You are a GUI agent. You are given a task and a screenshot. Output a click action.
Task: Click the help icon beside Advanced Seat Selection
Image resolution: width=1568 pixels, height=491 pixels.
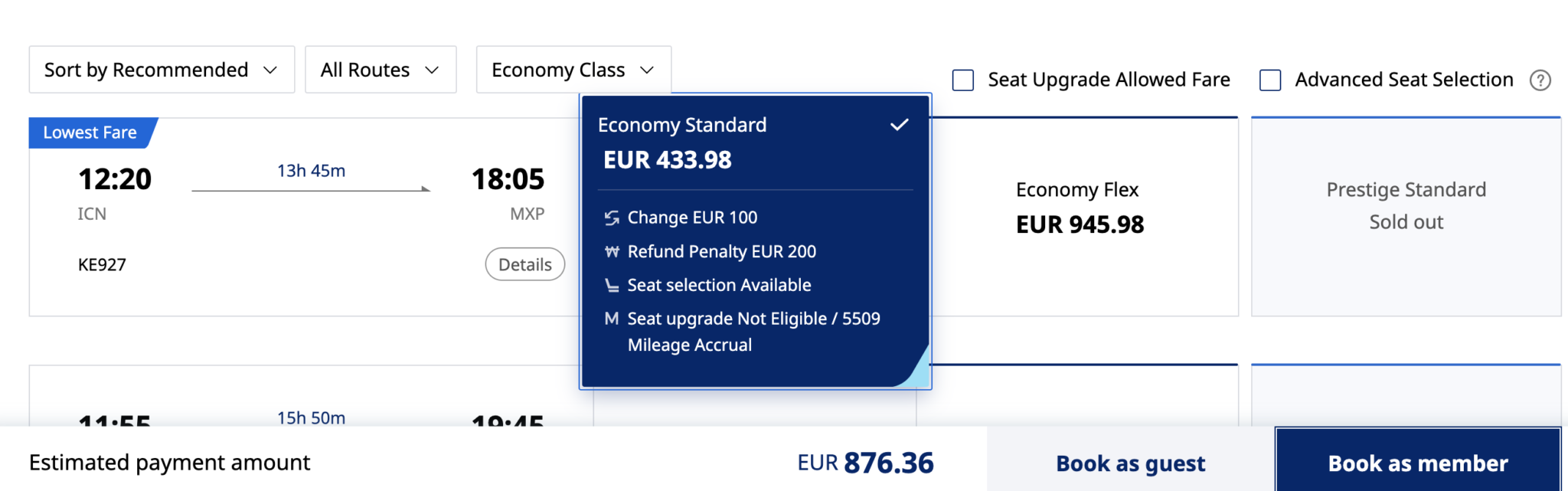(x=1540, y=80)
